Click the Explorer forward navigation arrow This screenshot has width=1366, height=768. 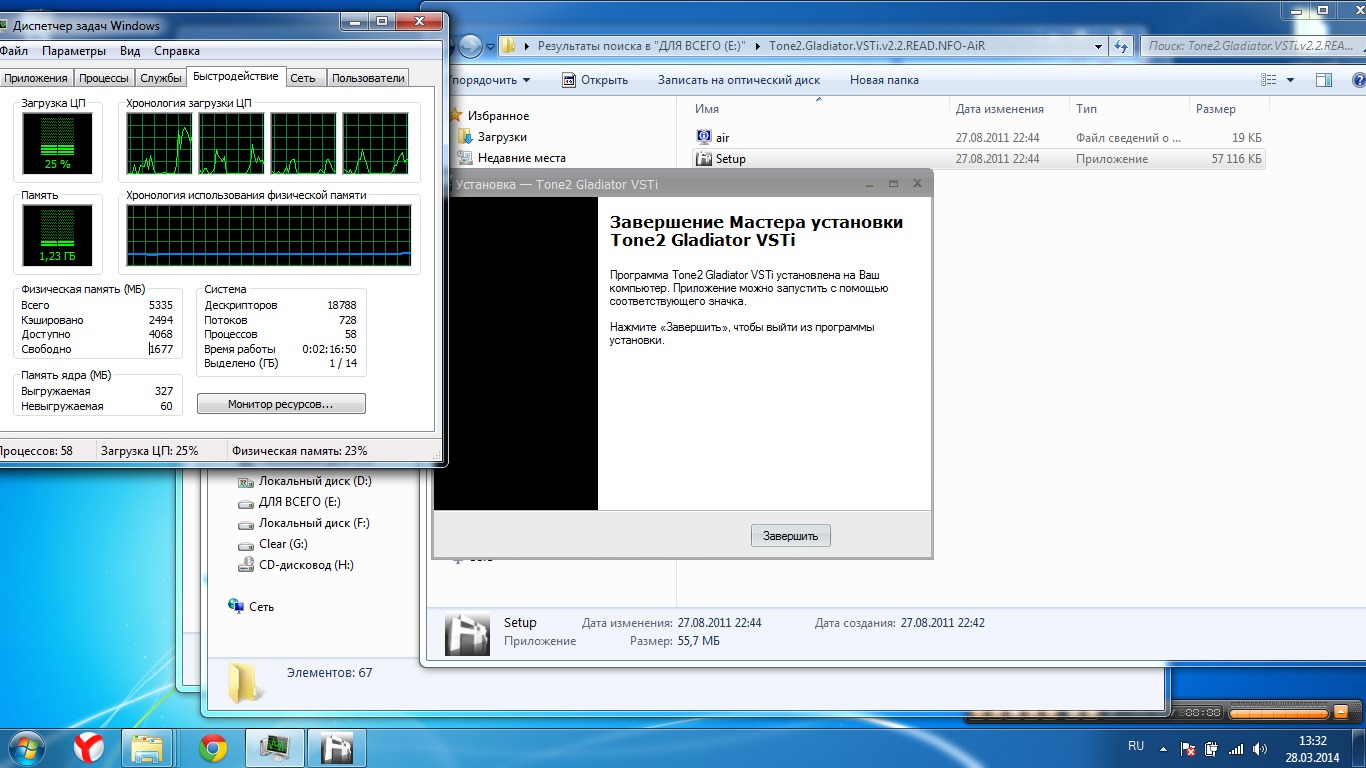[470, 45]
